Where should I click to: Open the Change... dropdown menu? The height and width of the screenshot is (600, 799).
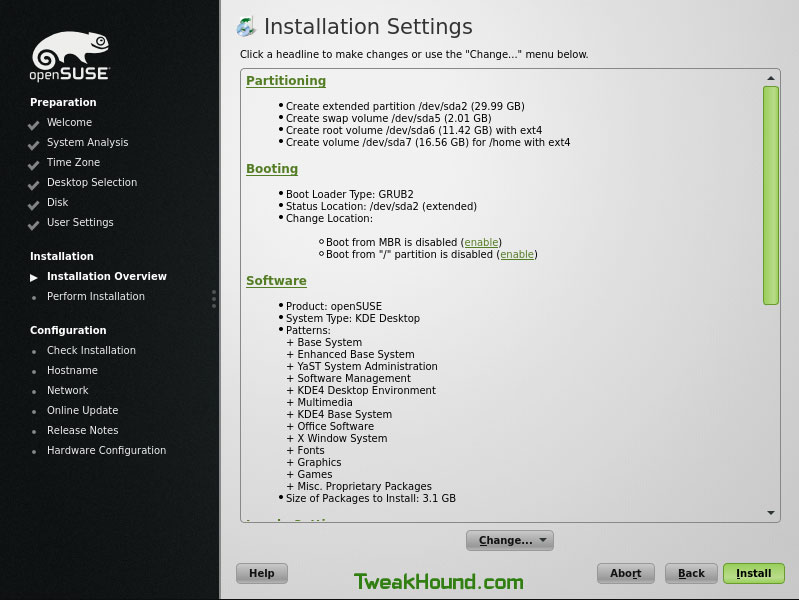(510, 540)
